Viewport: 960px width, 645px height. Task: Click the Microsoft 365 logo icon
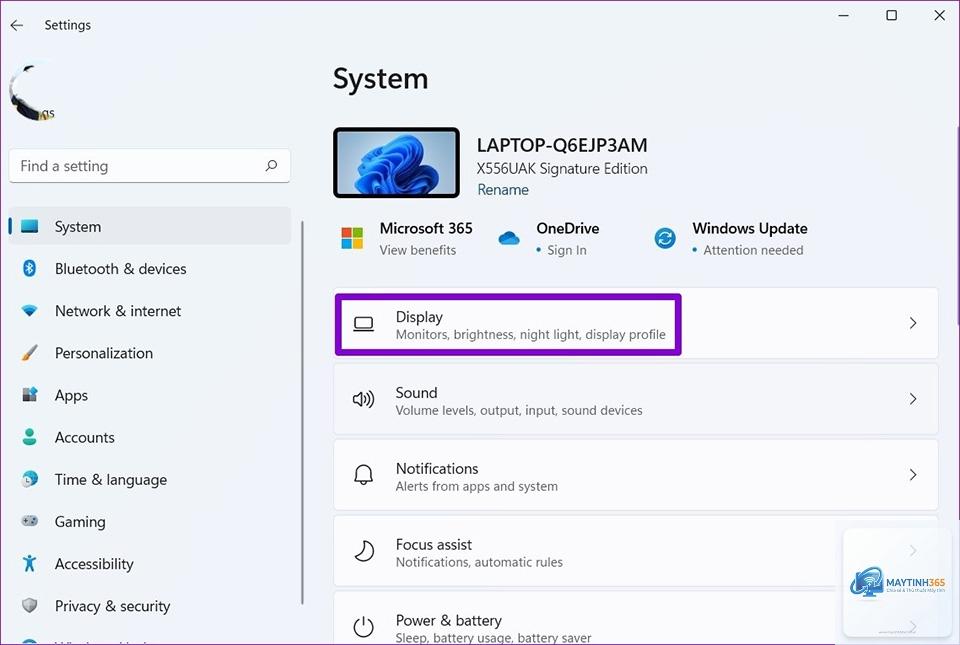(352, 238)
